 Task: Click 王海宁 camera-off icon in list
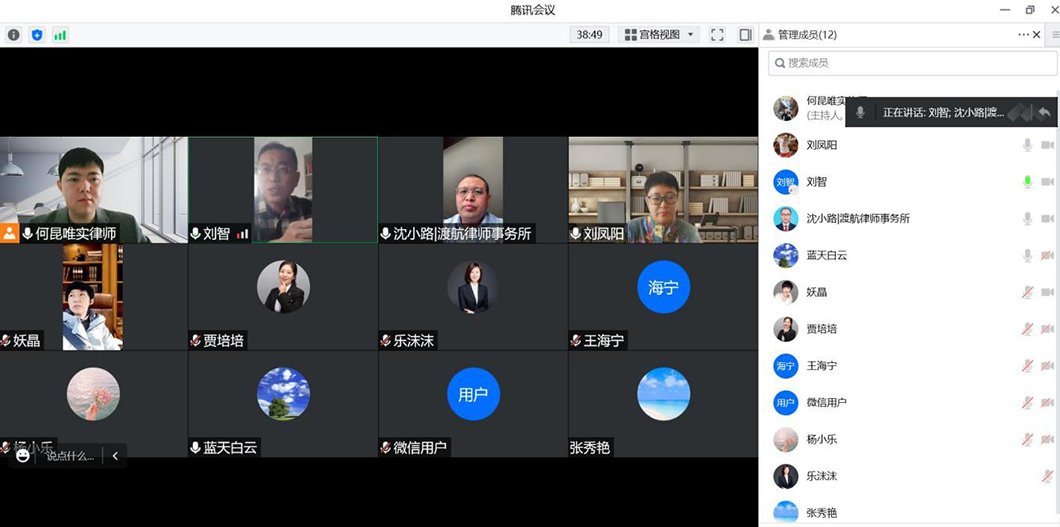1047,366
